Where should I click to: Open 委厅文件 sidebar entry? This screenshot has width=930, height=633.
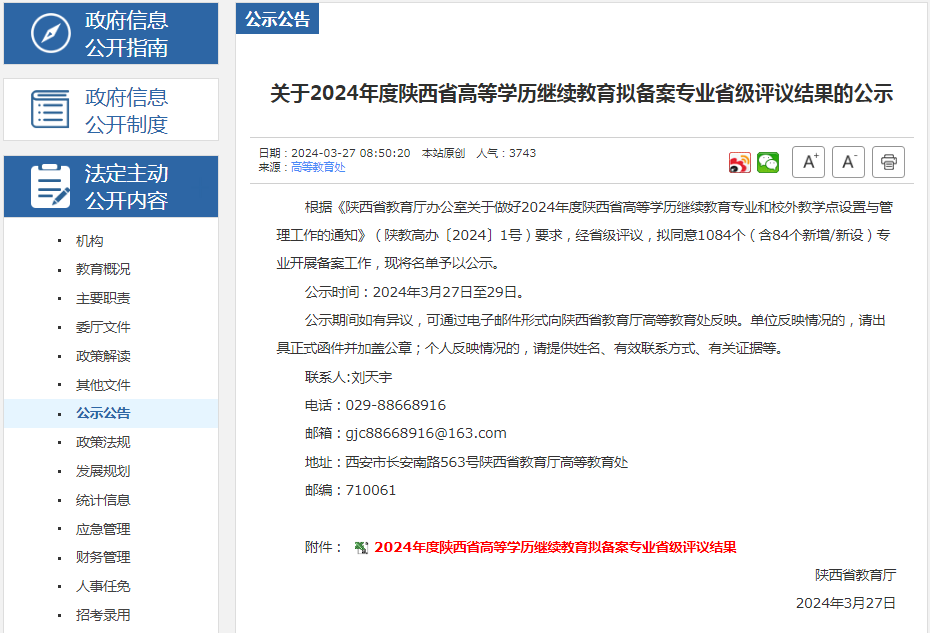tap(103, 327)
